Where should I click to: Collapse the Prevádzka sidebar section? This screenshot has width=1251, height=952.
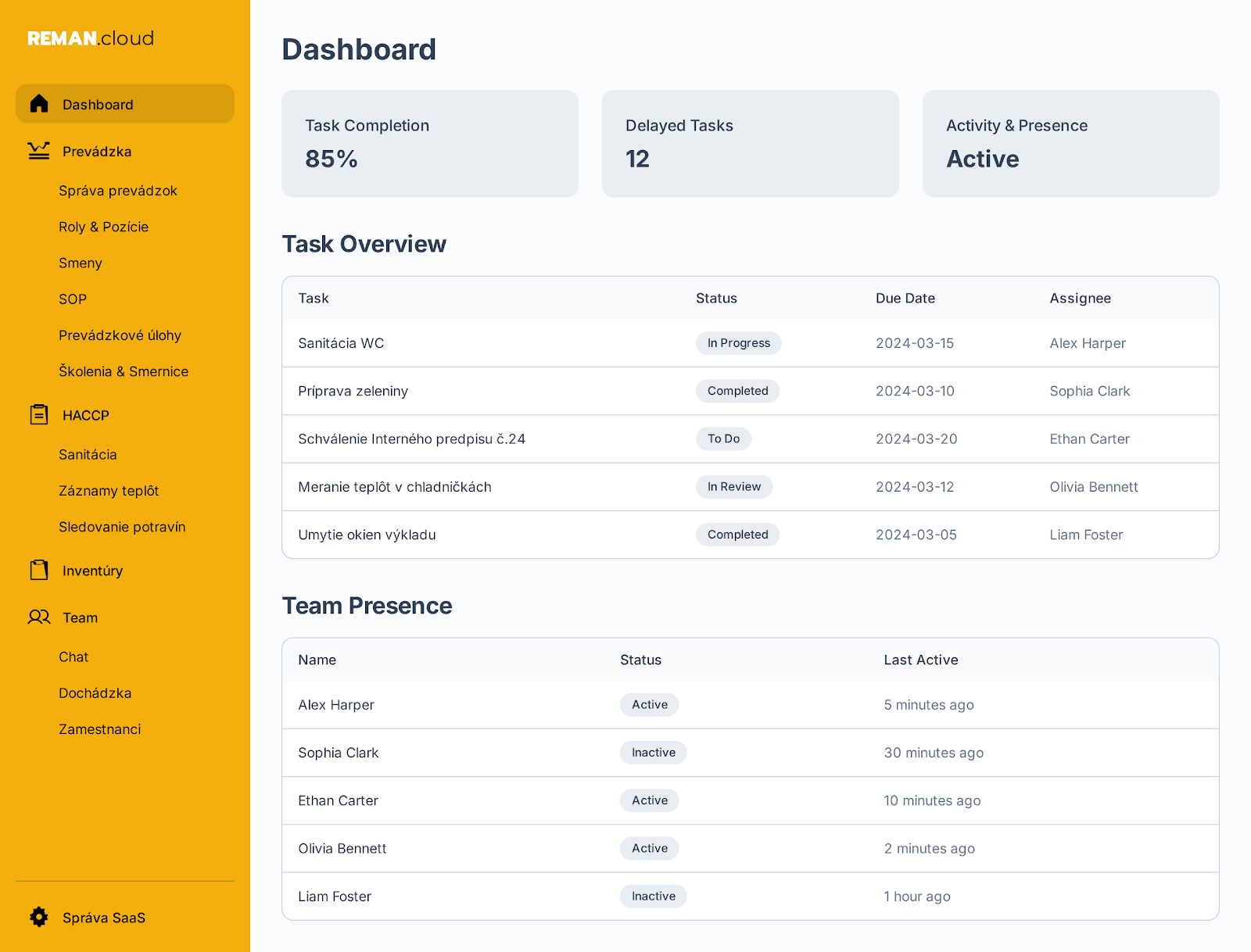(97, 152)
